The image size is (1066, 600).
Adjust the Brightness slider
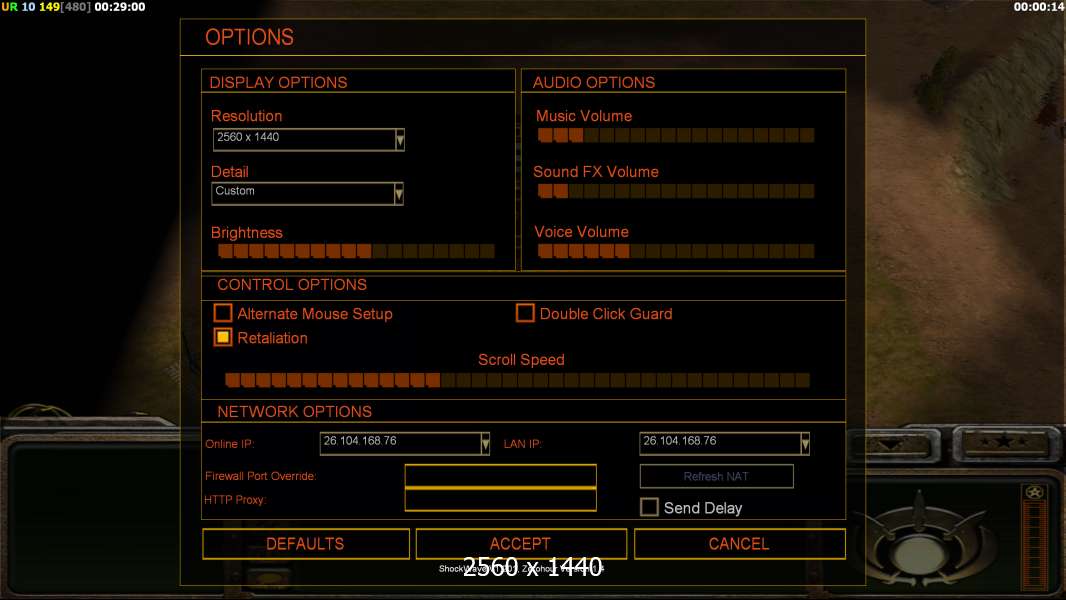(356, 251)
